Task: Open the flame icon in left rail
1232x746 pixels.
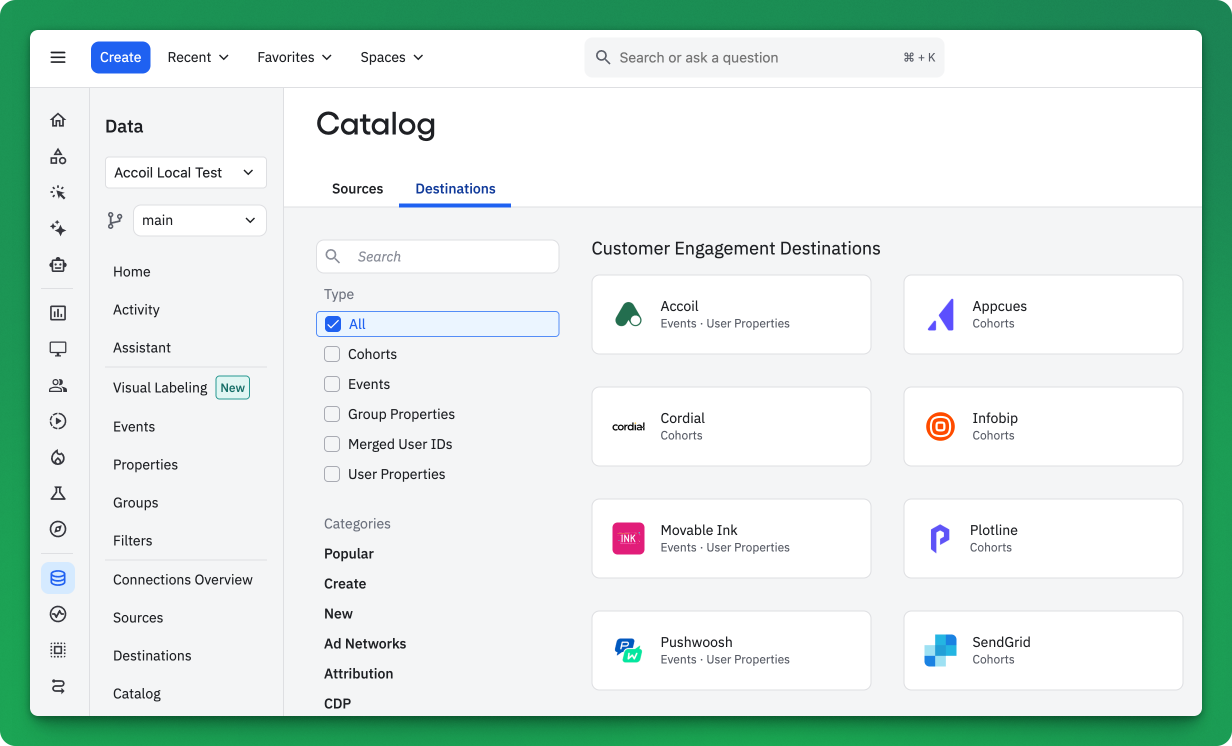Action: pos(58,457)
